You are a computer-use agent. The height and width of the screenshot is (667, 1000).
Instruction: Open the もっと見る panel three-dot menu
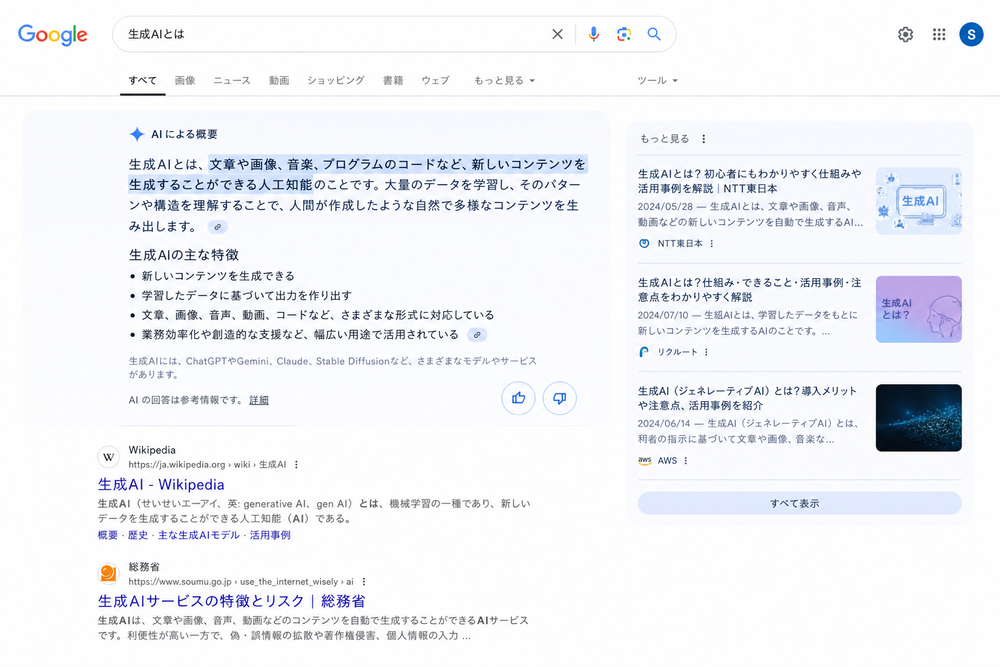pyautogui.click(x=703, y=139)
